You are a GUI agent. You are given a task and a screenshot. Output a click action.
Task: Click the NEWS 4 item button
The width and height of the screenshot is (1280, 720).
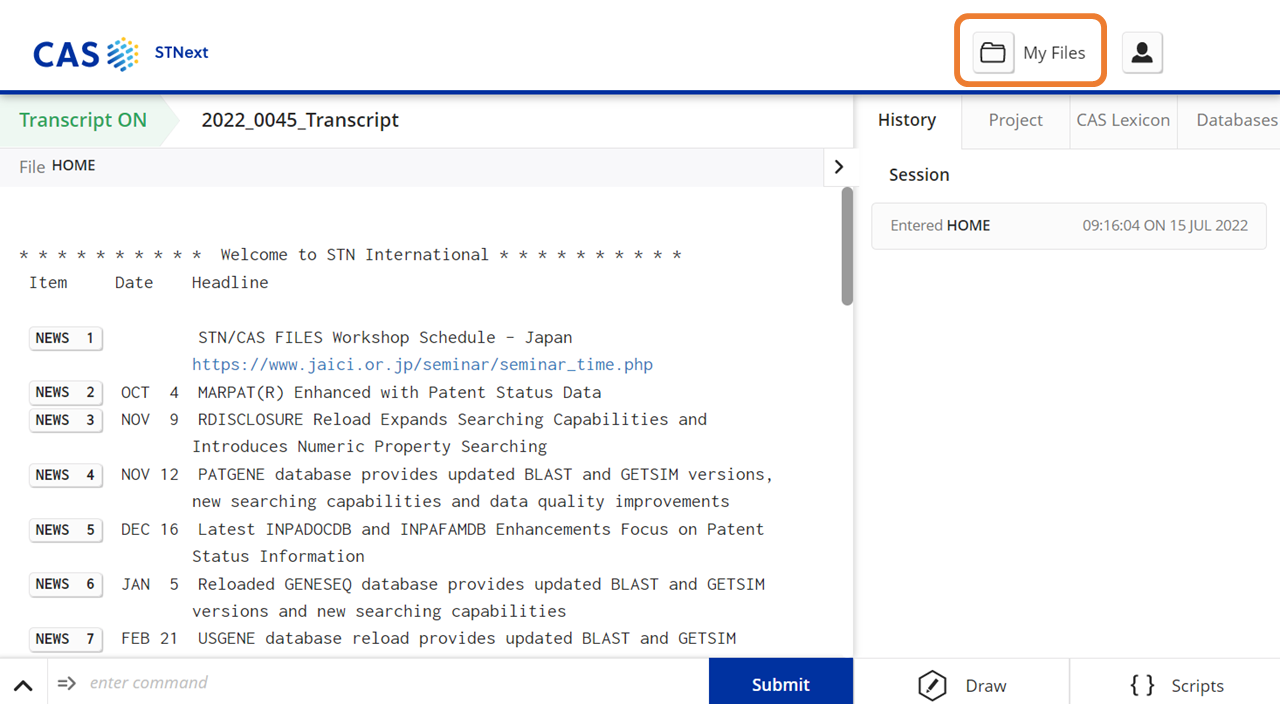click(66, 475)
